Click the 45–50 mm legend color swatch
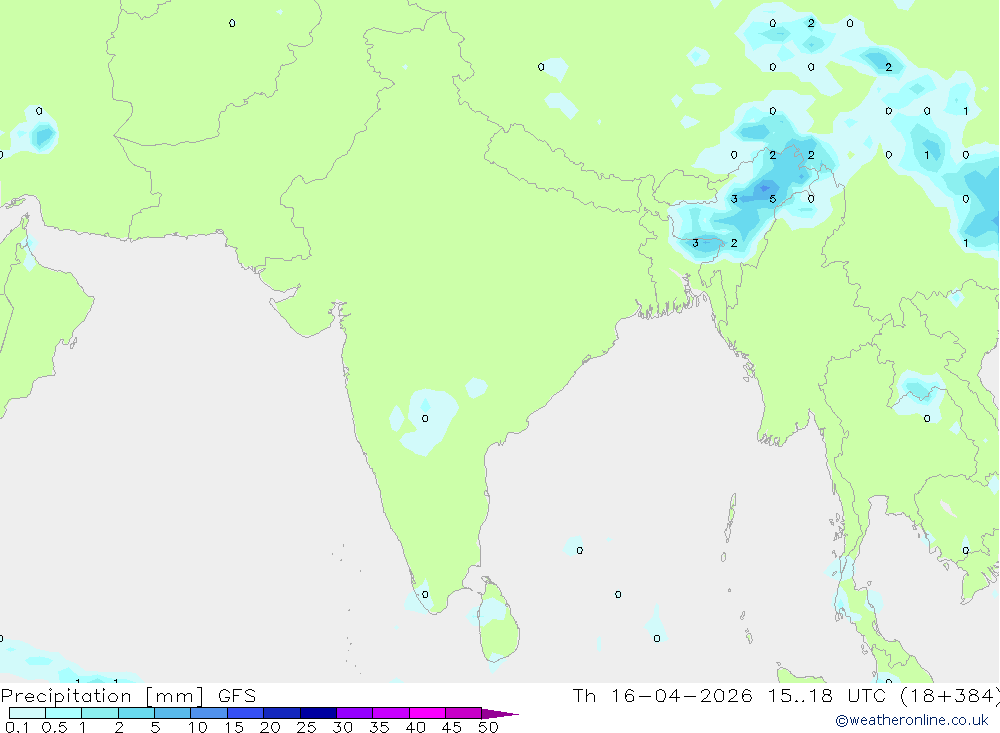1000x733 pixels. (464, 713)
